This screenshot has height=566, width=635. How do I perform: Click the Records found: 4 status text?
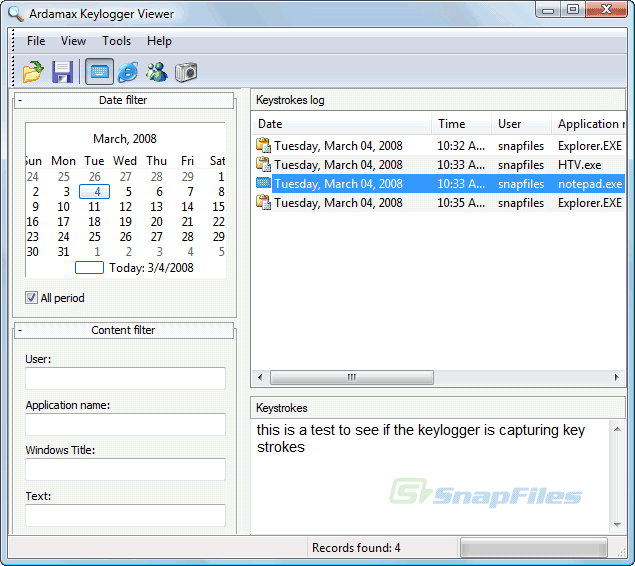pyautogui.click(x=356, y=548)
